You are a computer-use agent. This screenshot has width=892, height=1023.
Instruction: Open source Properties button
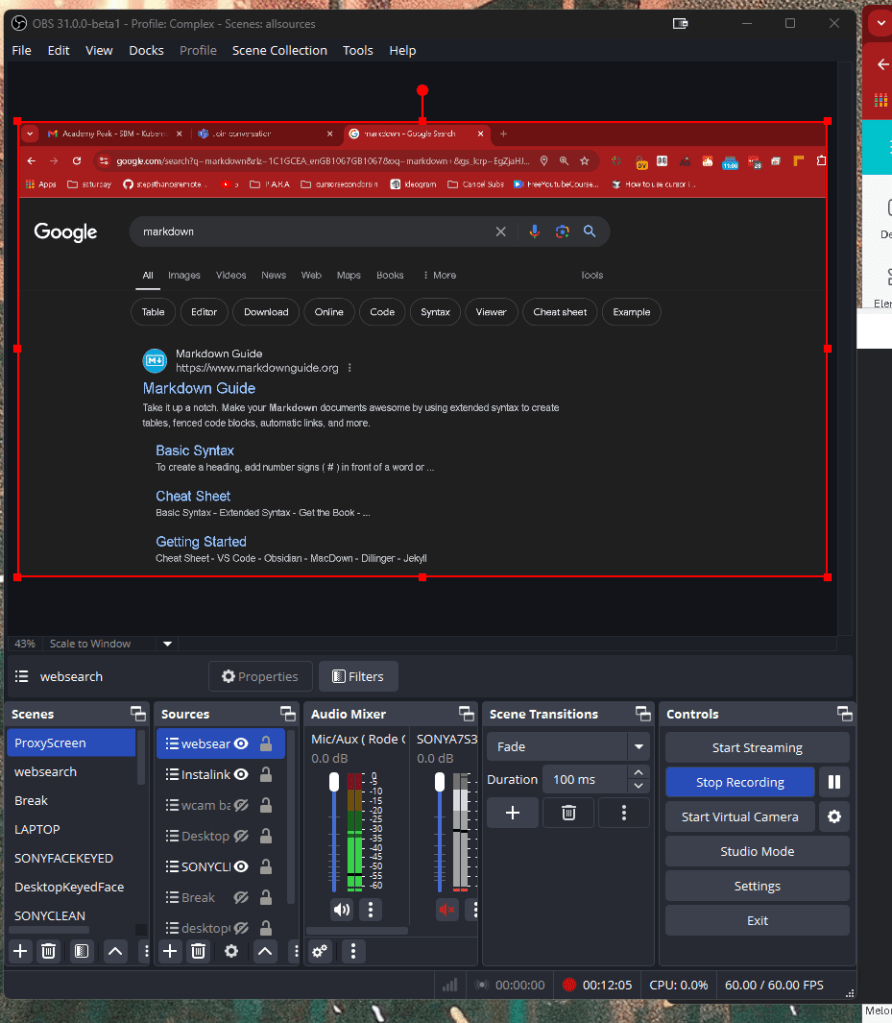(260, 677)
